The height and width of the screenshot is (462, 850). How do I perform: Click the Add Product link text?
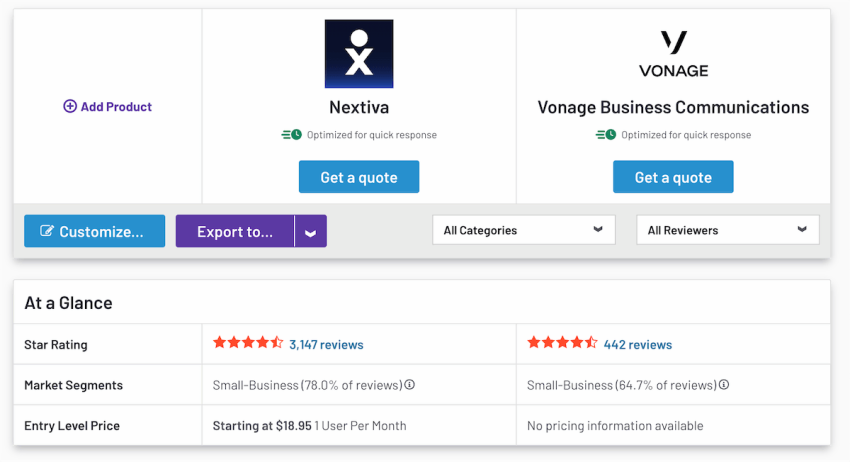(116, 107)
